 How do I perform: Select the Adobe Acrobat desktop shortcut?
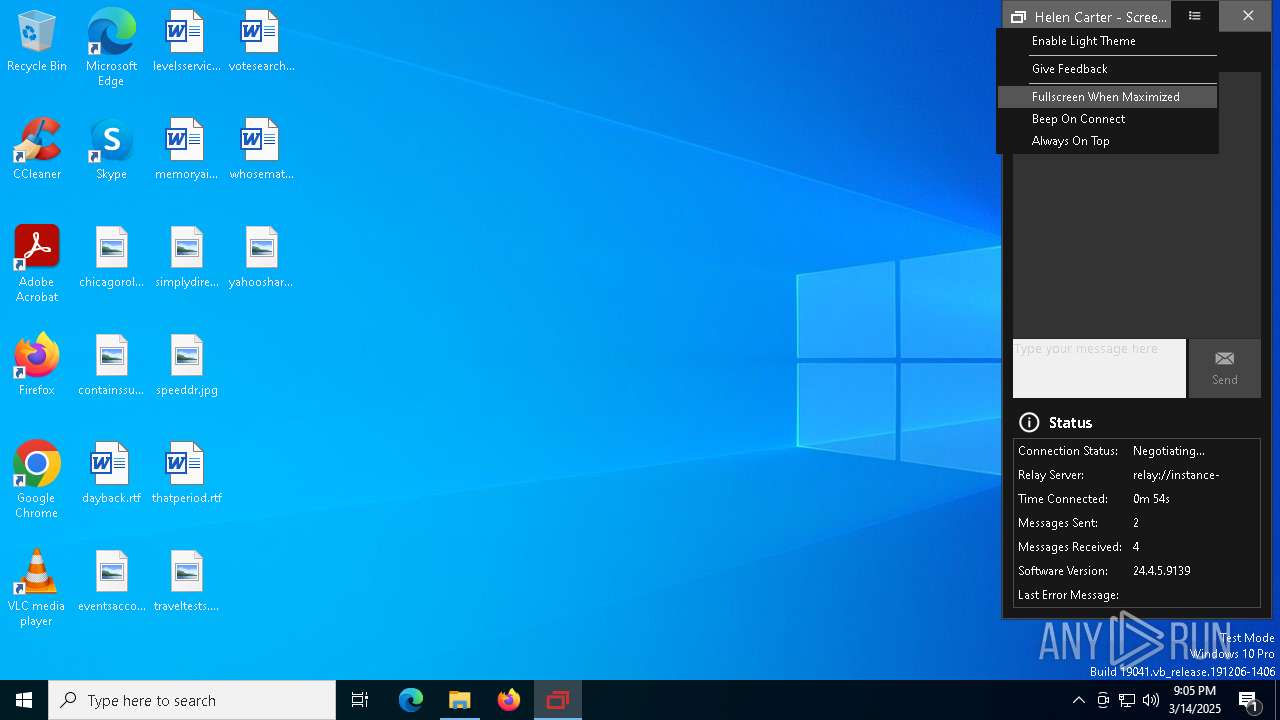pos(37,263)
